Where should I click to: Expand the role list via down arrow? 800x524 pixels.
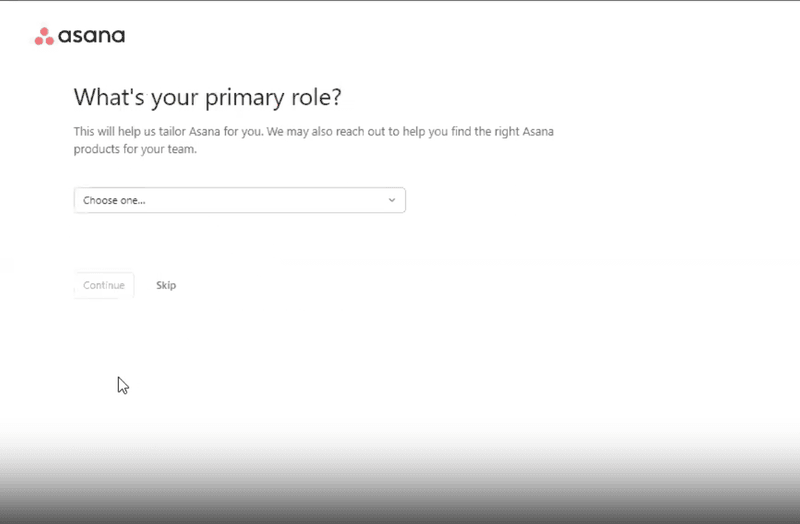(x=392, y=200)
